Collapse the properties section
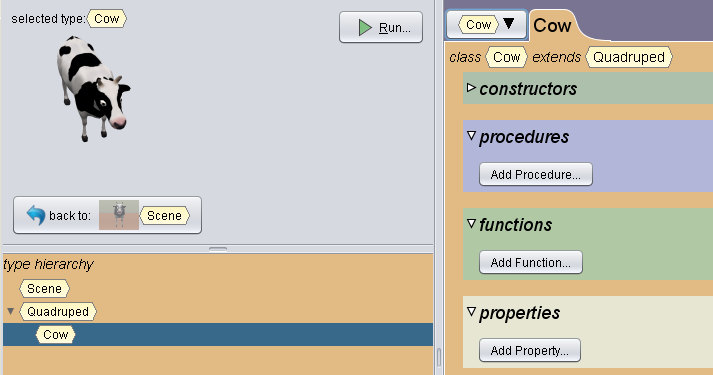Viewport: 713px width, 375px height. point(472,311)
